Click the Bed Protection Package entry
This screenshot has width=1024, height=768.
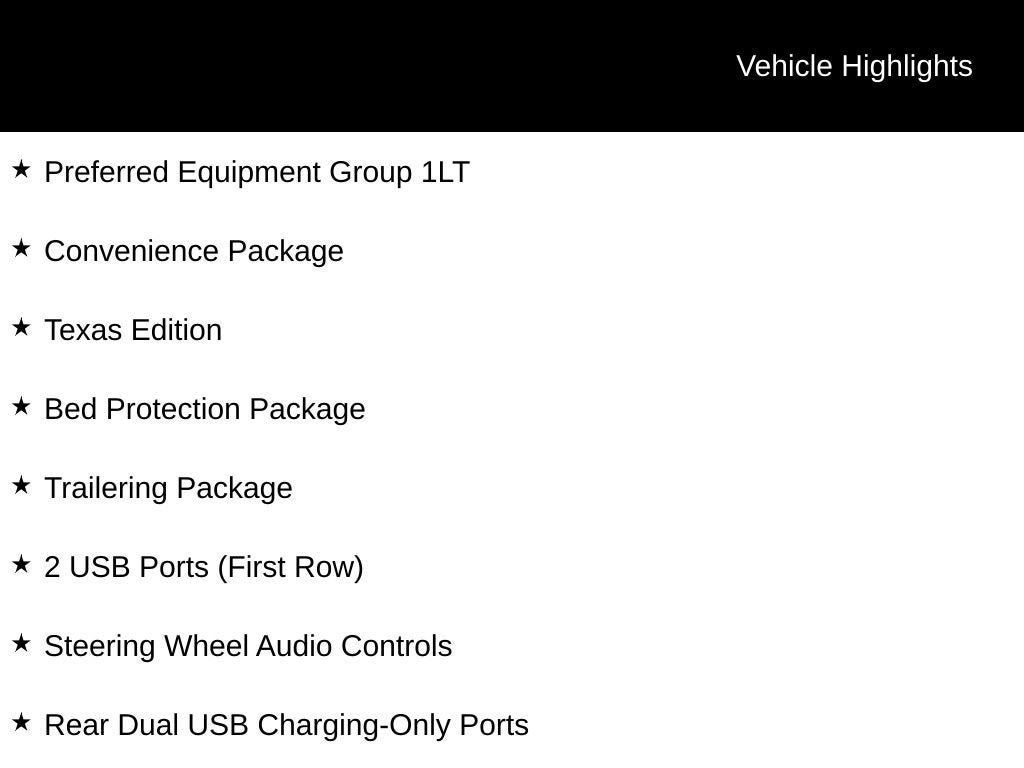point(205,409)
